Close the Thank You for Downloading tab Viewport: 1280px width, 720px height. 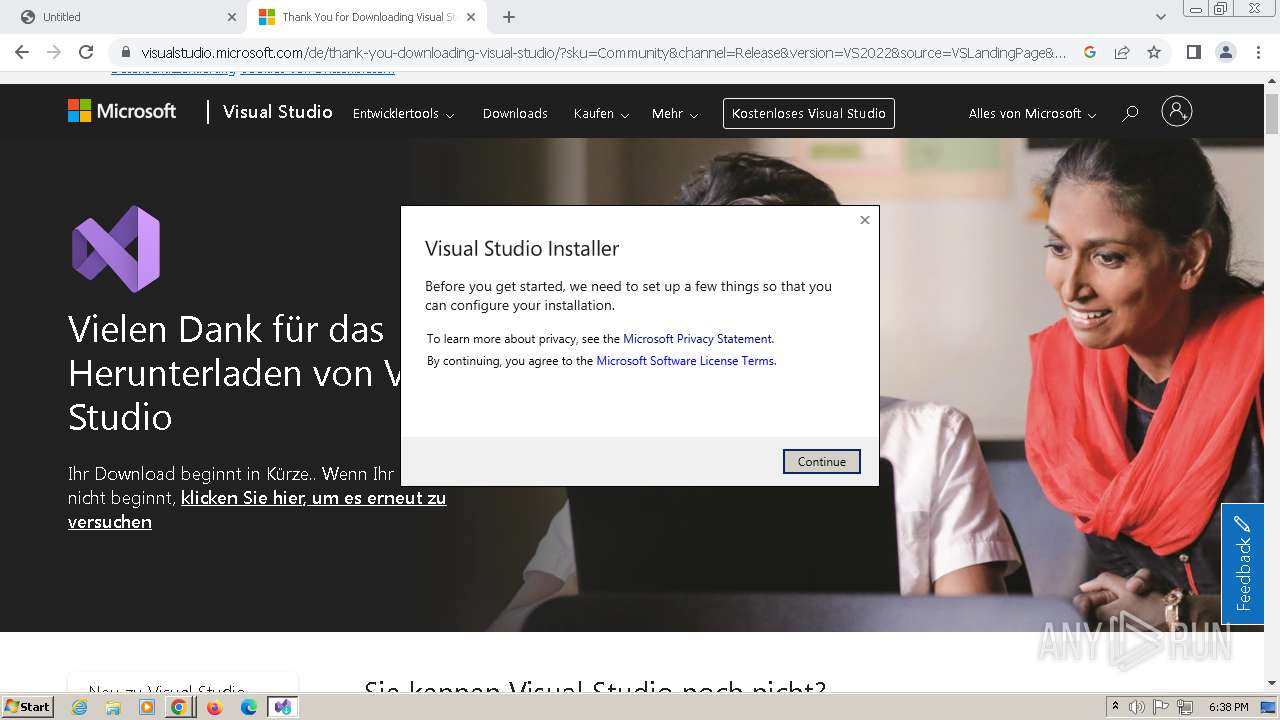coord(471,17)
